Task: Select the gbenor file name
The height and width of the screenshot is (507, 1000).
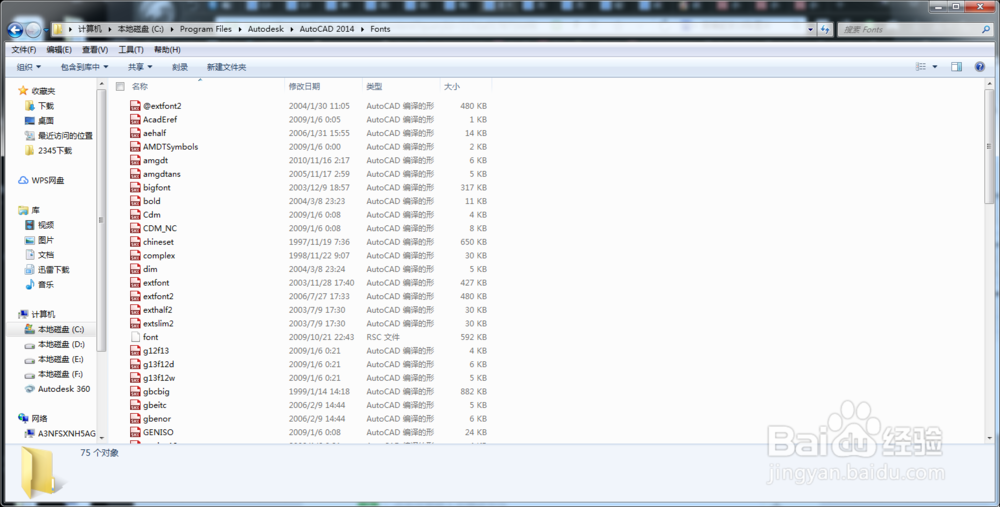Action: pos(157,419)
